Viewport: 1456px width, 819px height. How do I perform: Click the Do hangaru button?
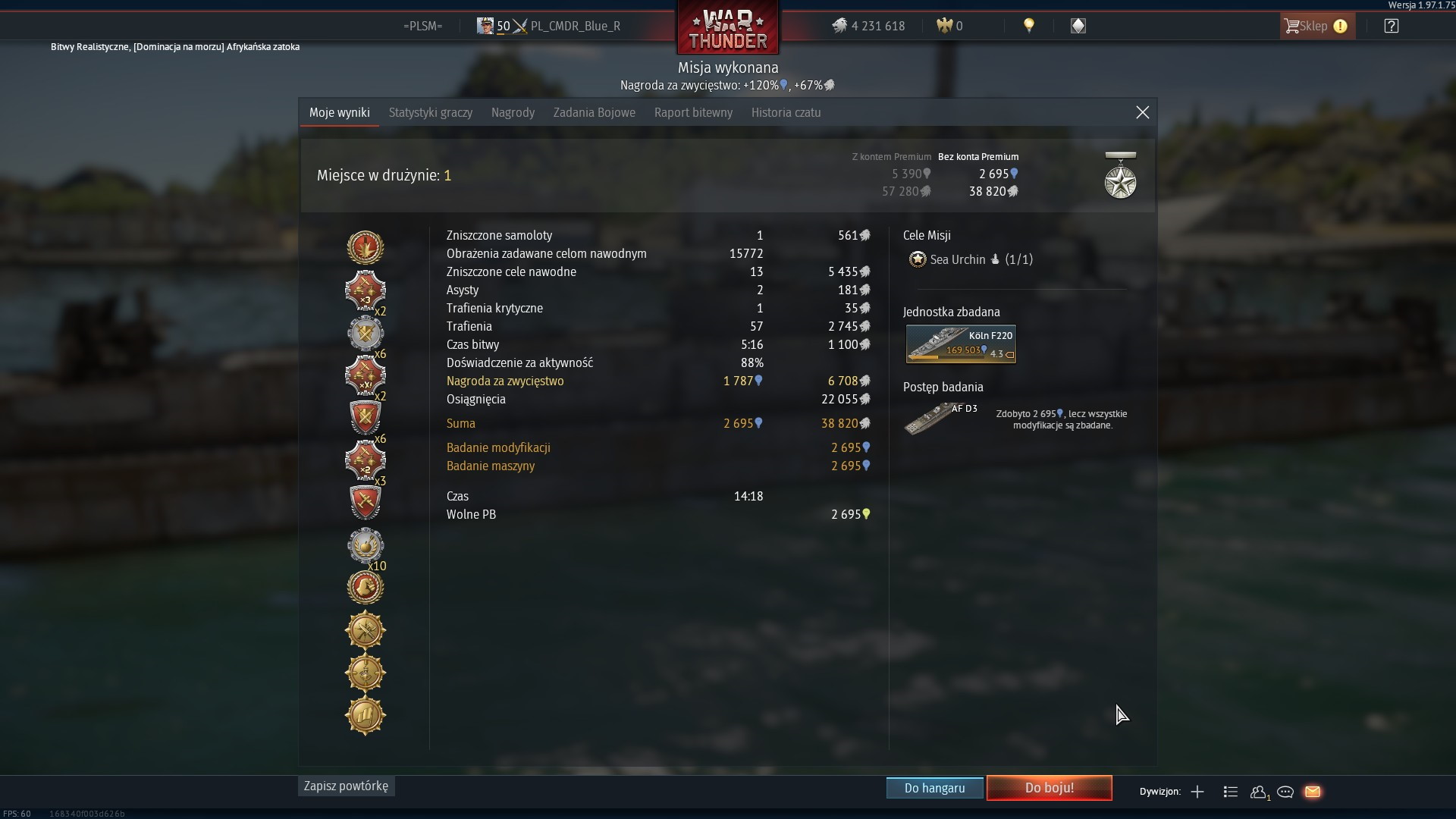(x=934, y=788)
